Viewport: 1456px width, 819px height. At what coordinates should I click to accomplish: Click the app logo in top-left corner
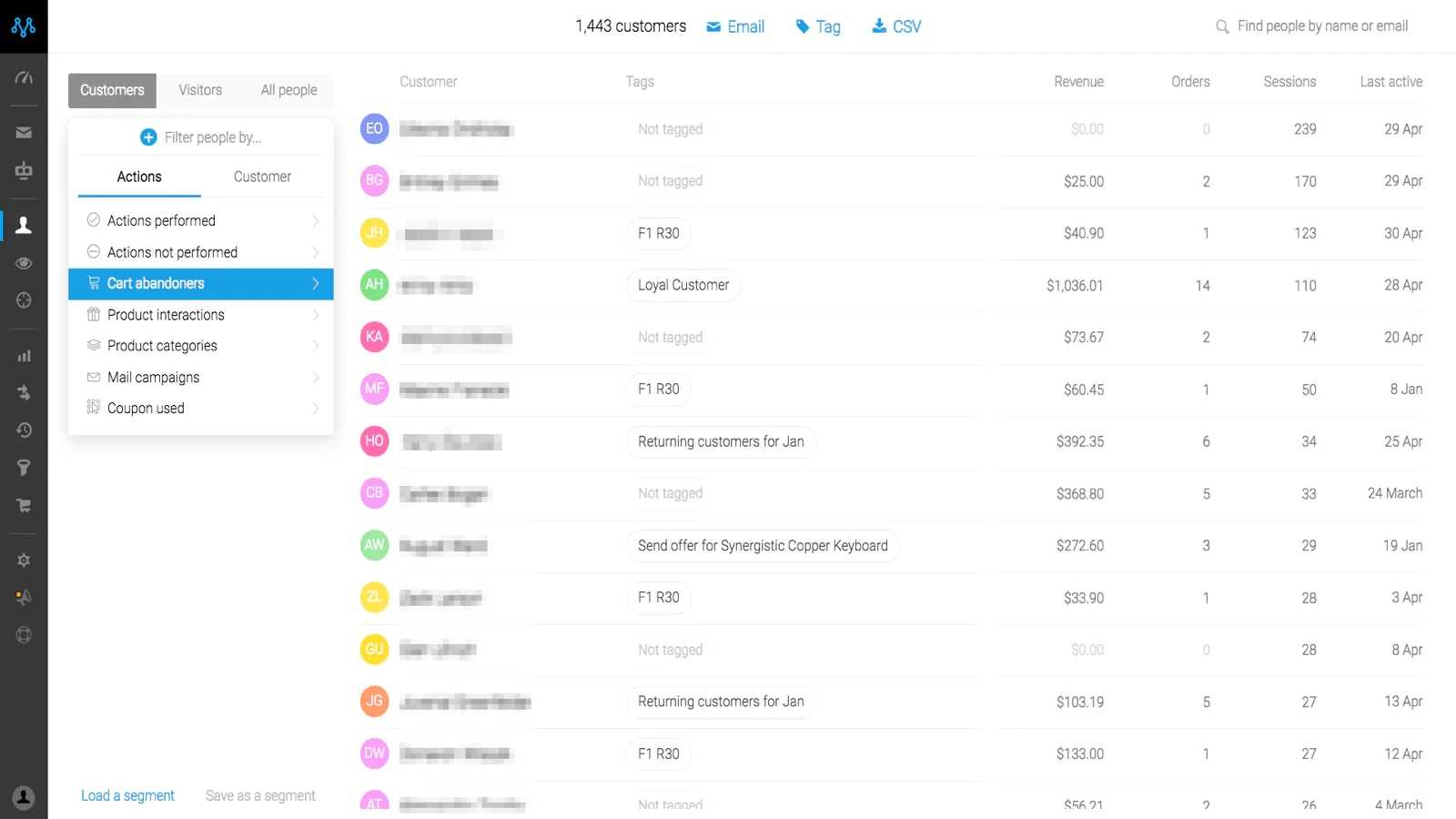coord(24,26)
